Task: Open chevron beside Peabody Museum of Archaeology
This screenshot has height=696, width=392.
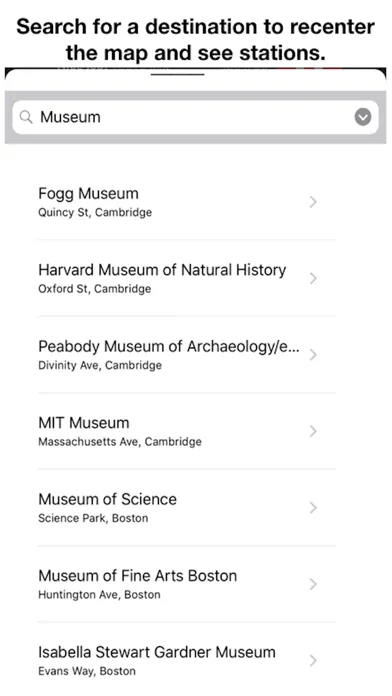Action: pos(313,355)
